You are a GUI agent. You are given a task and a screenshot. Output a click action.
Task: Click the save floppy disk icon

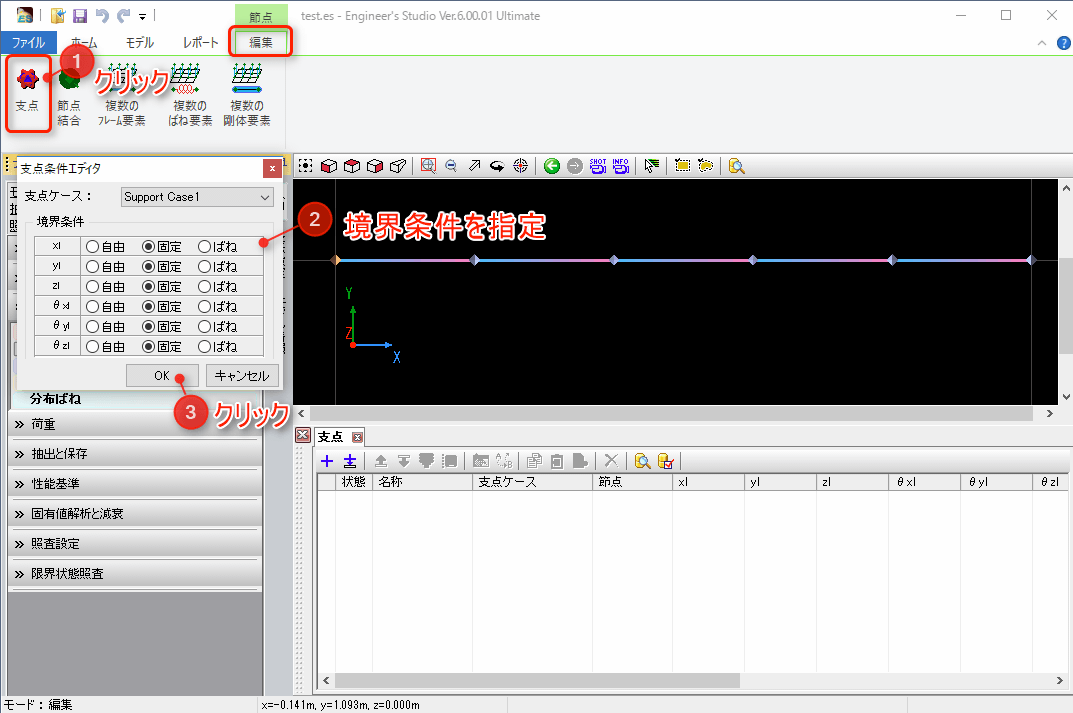80,16
